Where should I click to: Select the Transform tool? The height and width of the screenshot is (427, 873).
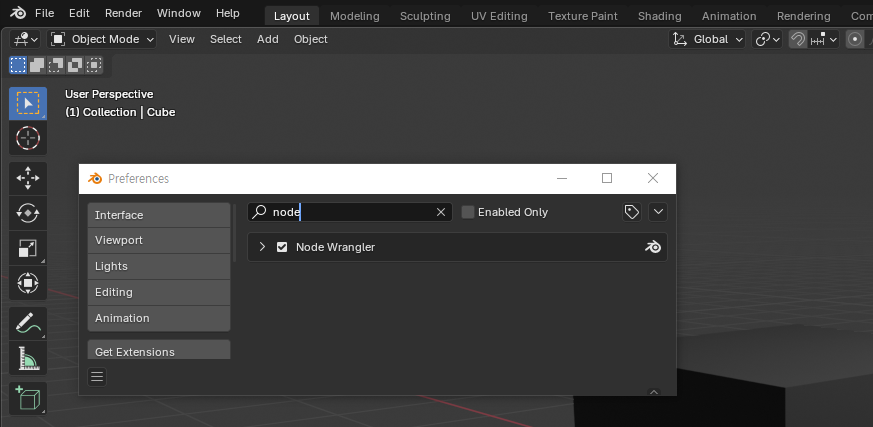tap(28, 283)
